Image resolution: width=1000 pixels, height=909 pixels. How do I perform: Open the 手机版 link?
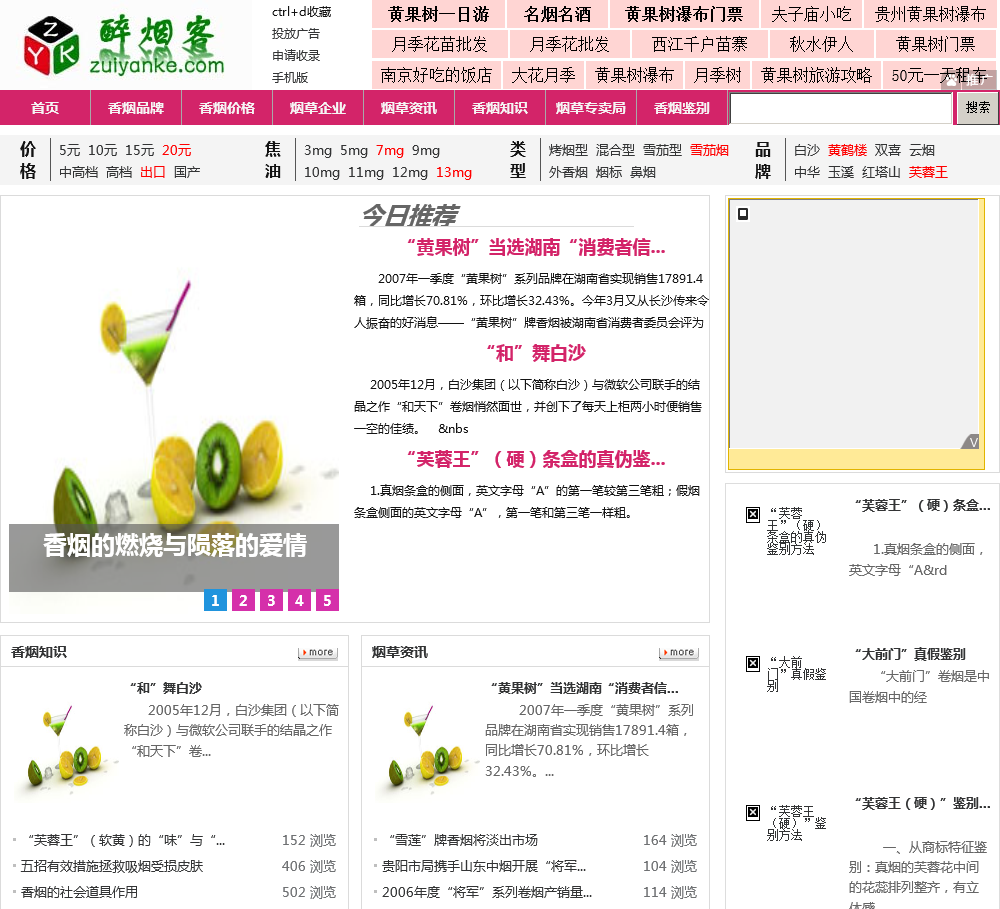[x=290, y=77]
